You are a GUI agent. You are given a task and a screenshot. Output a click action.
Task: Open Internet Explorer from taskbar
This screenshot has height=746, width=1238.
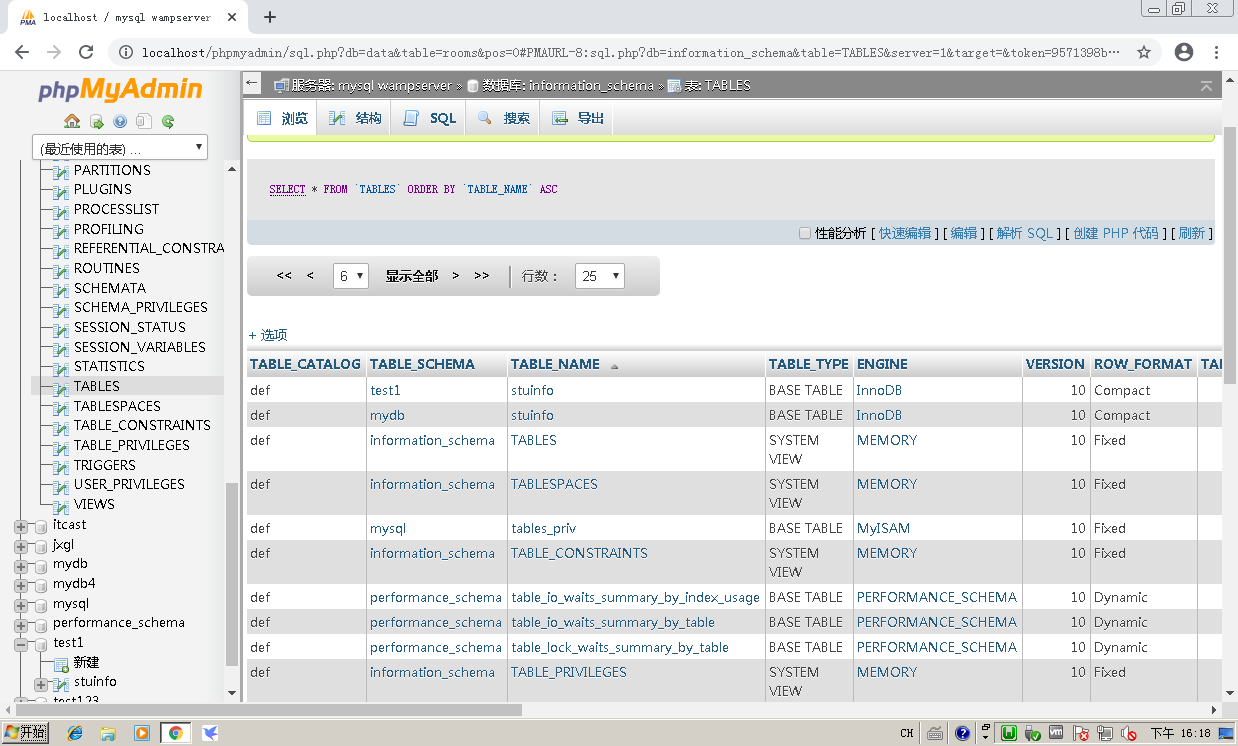tap(75, 733)
